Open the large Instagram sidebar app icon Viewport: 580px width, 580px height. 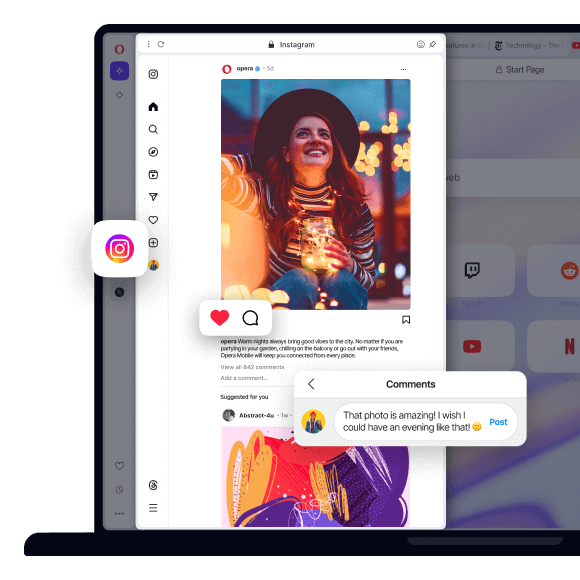click(x=119, y=249)
